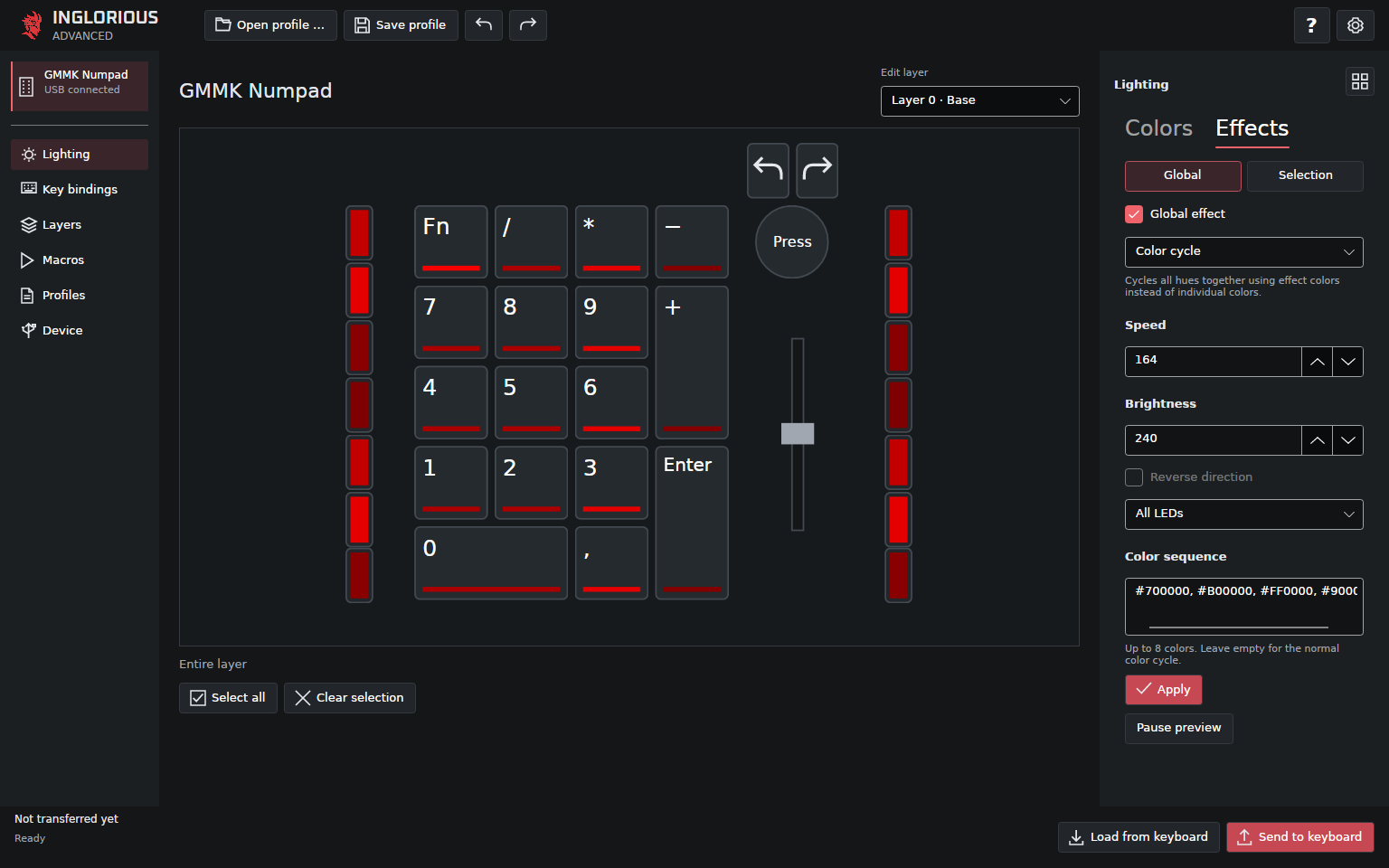Viewport: 1389px width, 868px height.
Task: Select the GMMK Numpad device entry
Action: pyautogui.click(x=80, y=86)
